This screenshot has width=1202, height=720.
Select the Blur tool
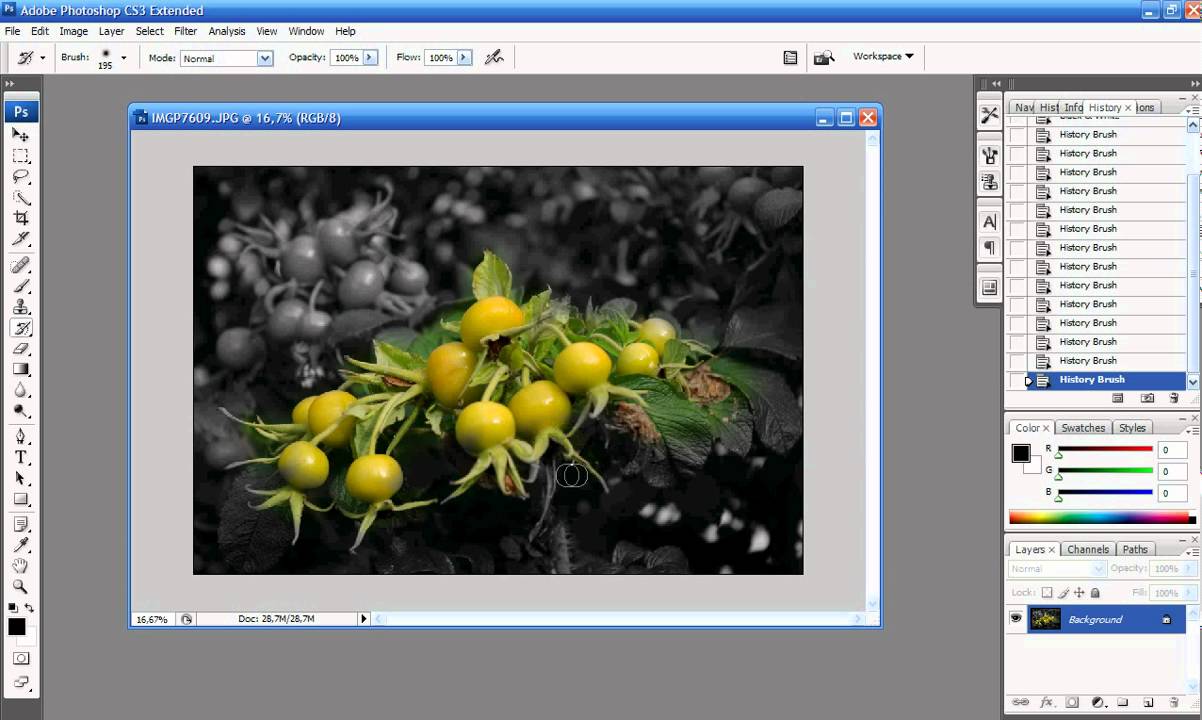tap(20, 391)
